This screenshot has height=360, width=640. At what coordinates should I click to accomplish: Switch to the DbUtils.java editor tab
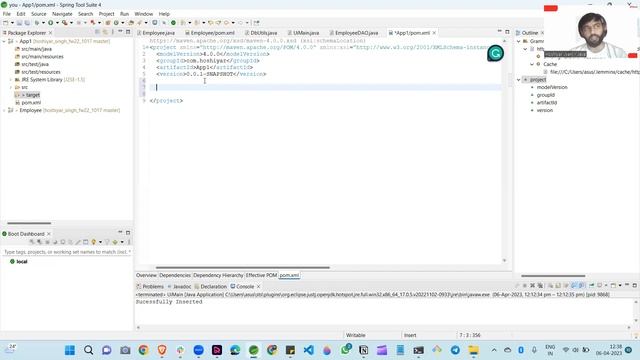tap(263, 33)
